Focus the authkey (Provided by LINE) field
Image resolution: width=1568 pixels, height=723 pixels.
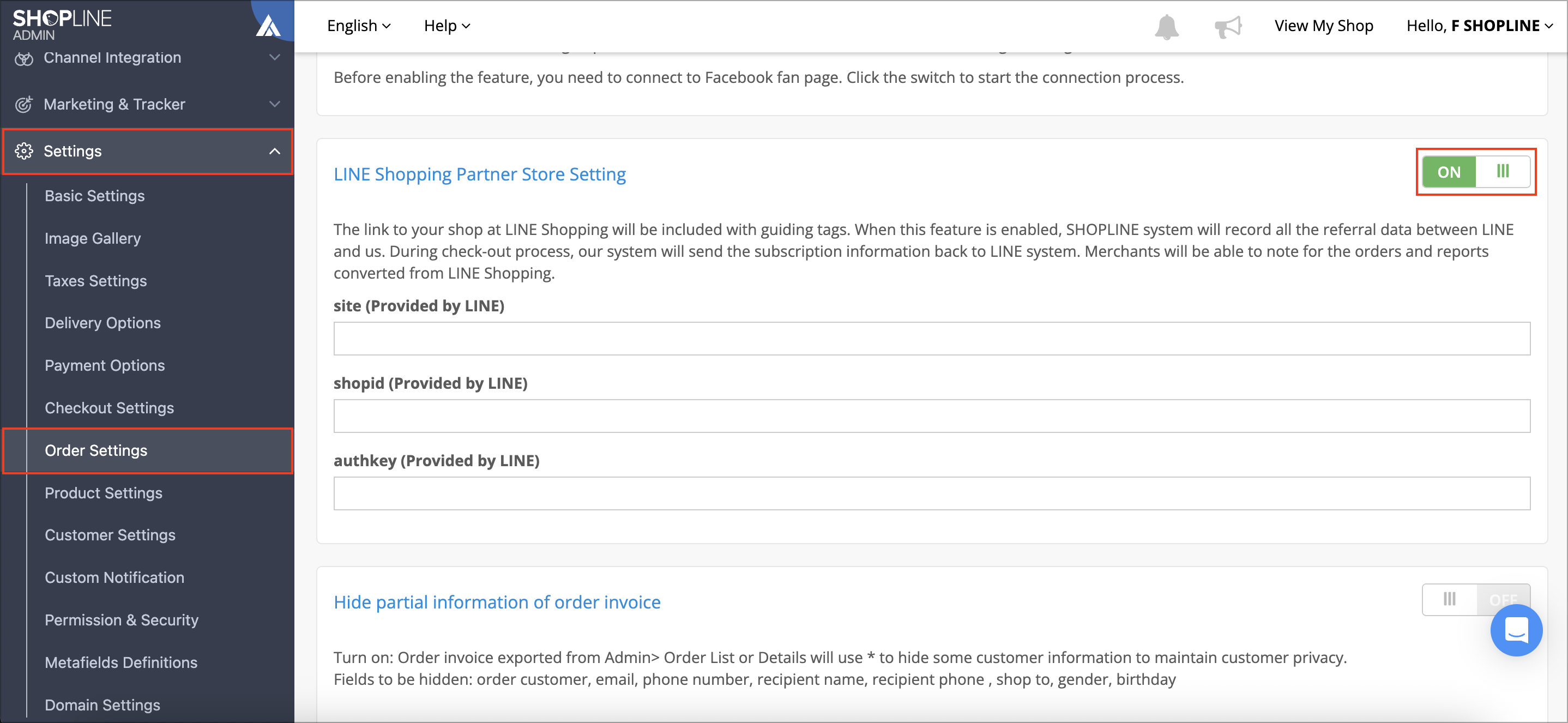click(931, 493)
